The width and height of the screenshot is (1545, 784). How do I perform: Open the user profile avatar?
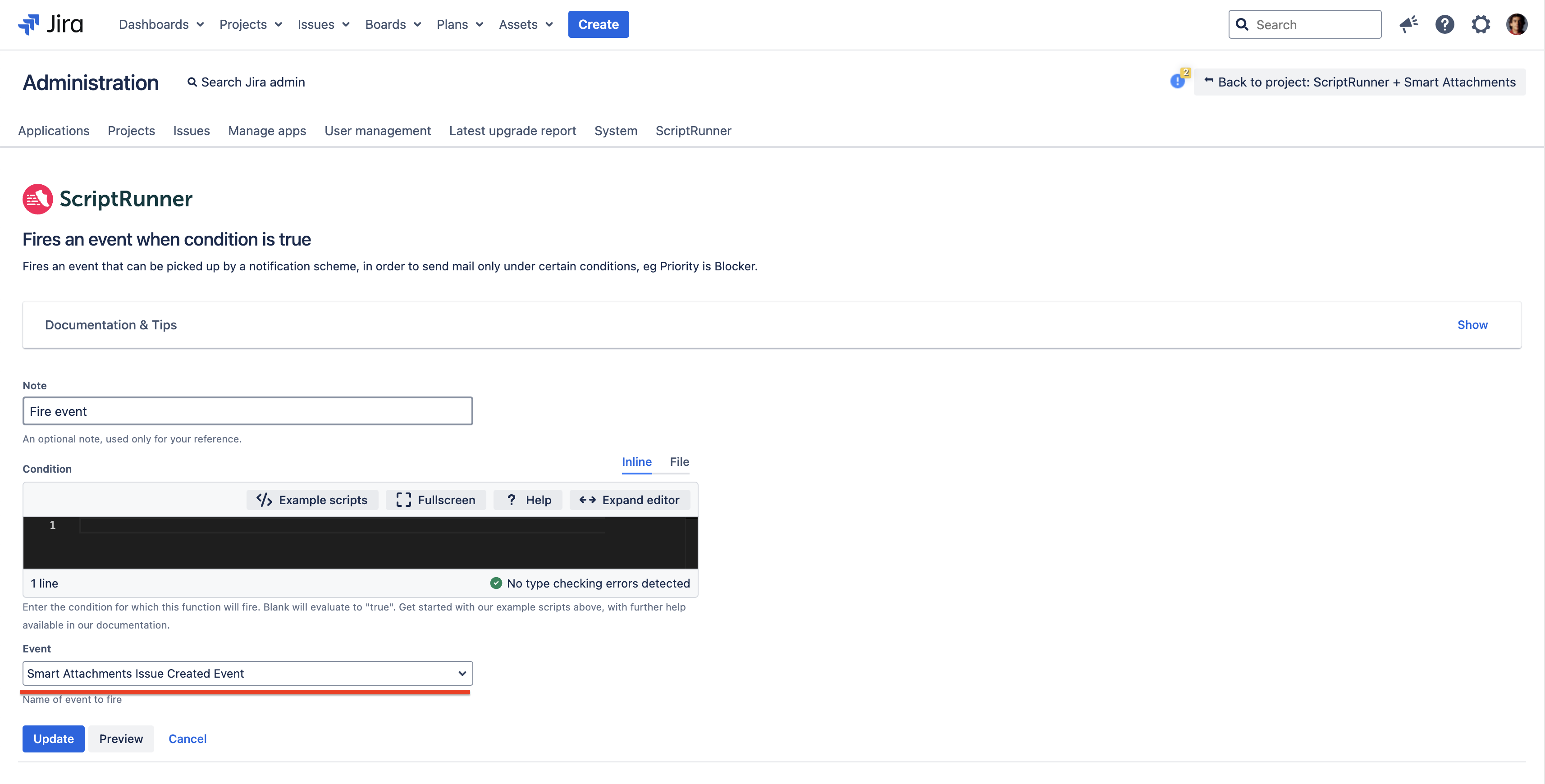(x=1516, y=25)
